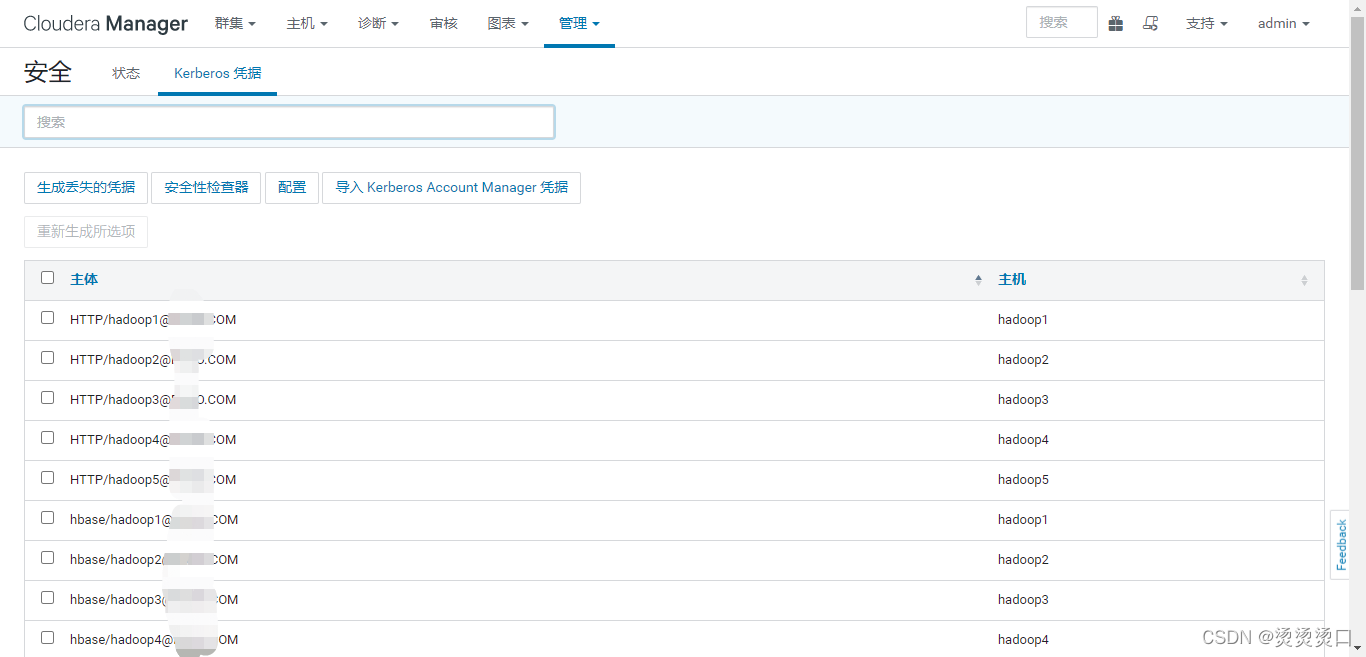
Task: Click host cell hadoop2 in hbase/hadoop2 row
Action: pyautogui.click(x=1023, y=560)
